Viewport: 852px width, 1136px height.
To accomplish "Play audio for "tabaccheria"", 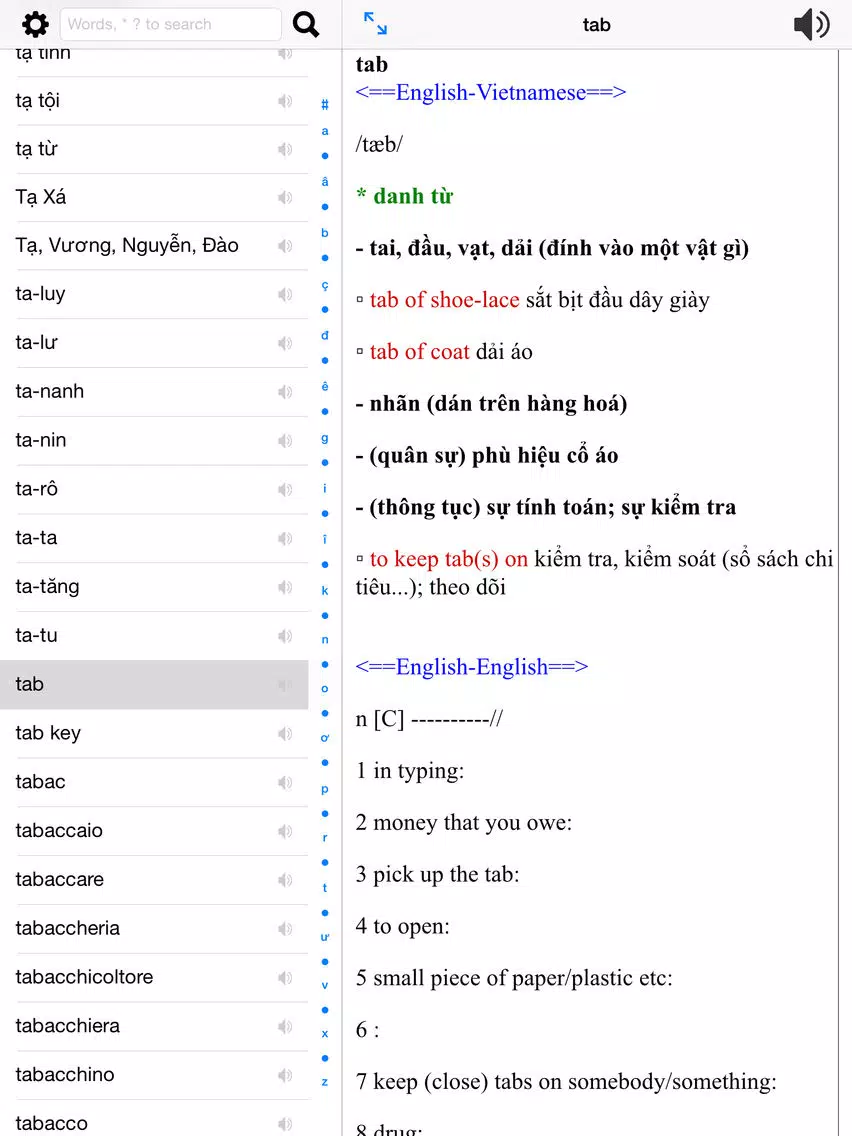I will coord(285,929).
